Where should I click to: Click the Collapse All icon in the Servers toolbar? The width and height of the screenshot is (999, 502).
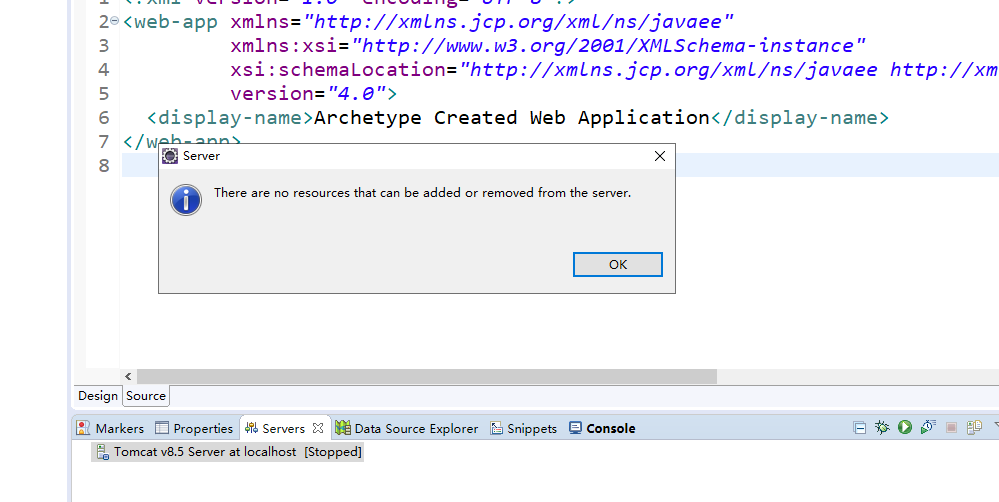click(859, 427)
